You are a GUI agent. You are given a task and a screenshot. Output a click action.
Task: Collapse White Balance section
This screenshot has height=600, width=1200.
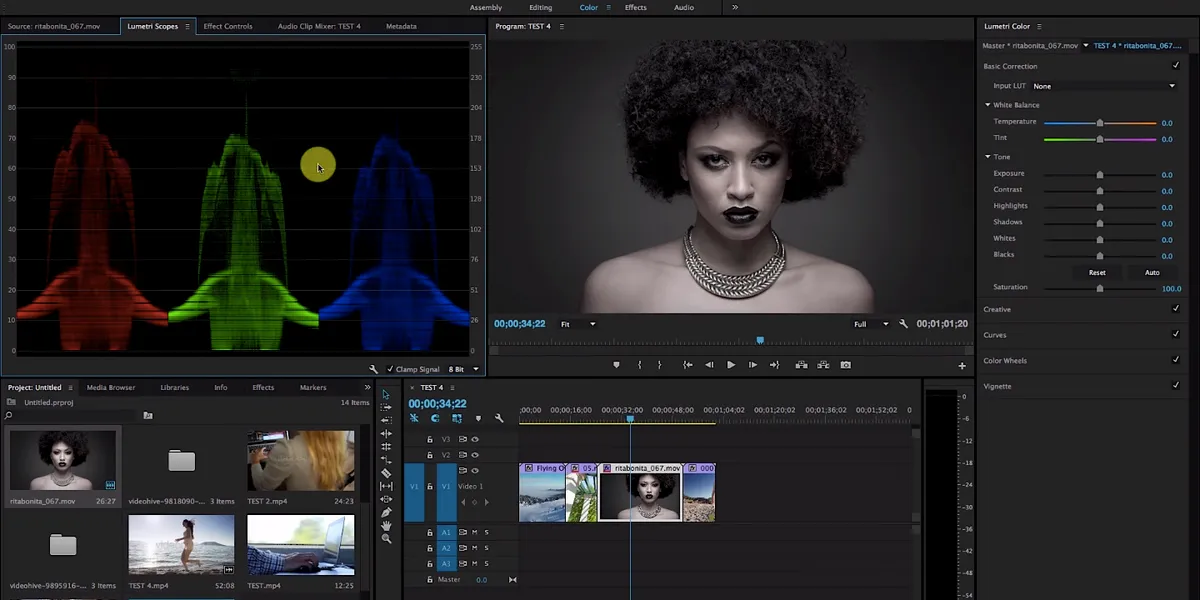[x=988, y=105]
